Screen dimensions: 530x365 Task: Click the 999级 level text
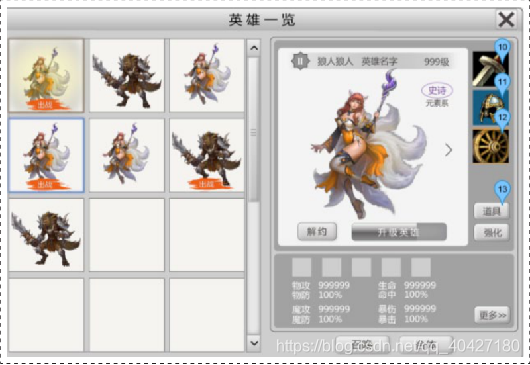[437, 62]
